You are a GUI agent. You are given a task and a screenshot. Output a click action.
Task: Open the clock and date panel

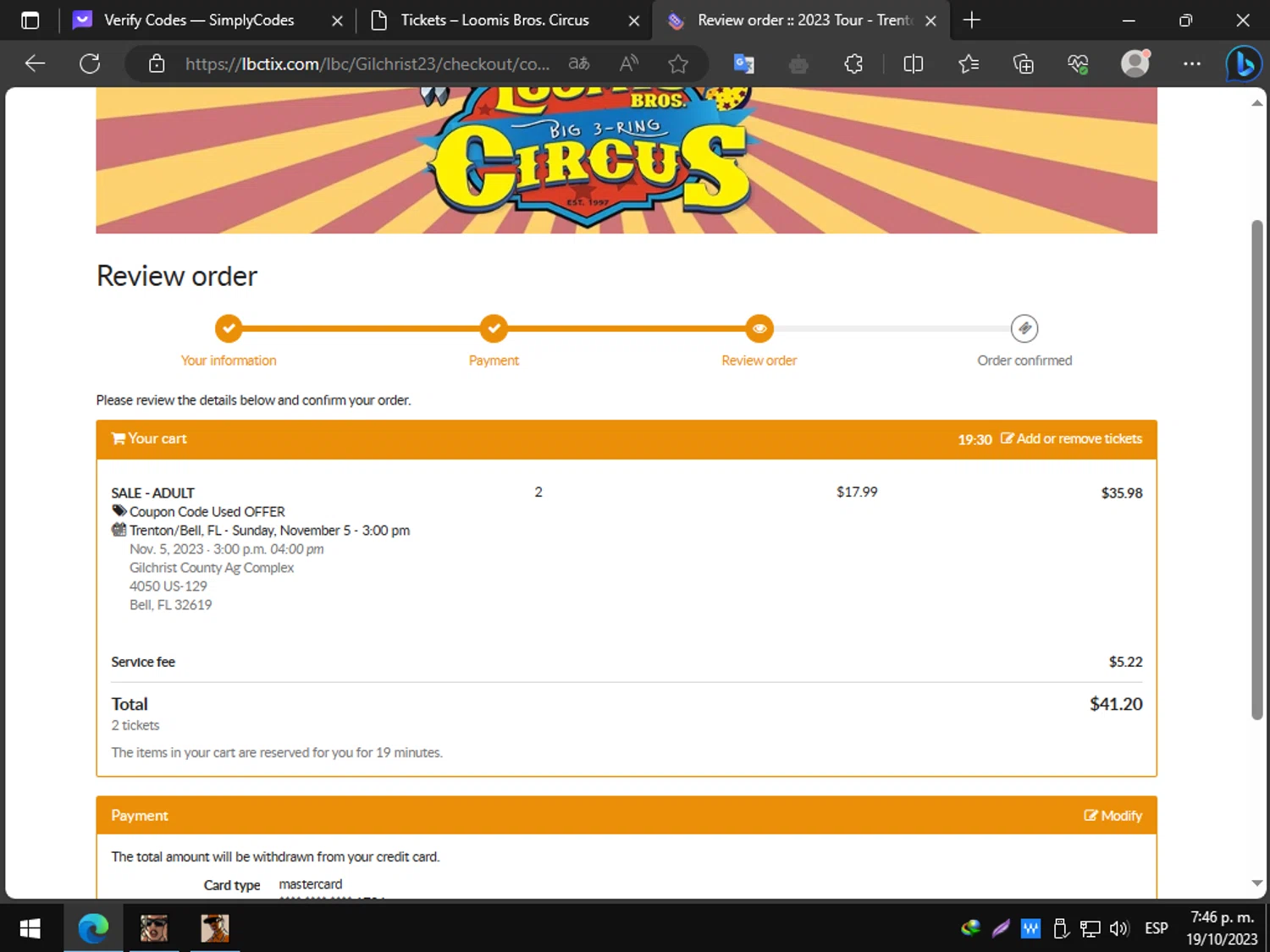[x=1222, y=928]
